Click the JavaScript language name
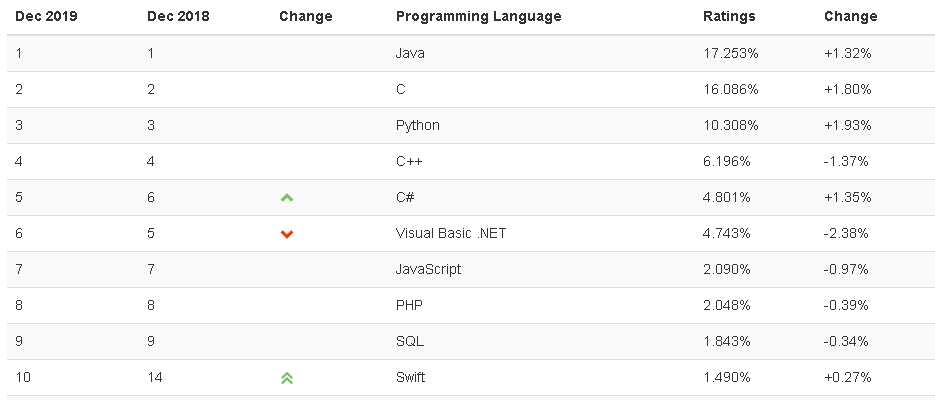 point(428,269)
